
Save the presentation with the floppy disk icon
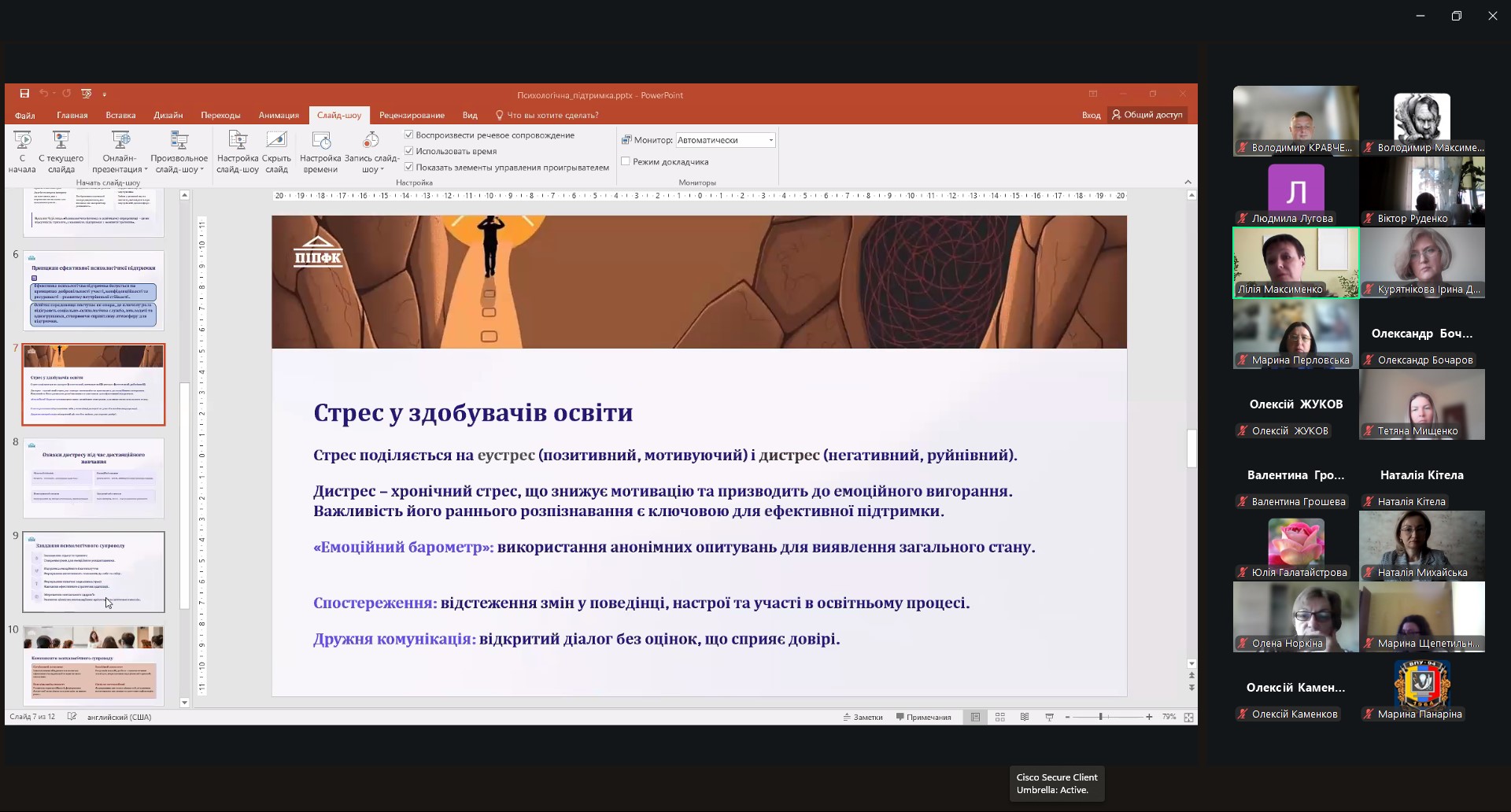(x=24, y=94)
